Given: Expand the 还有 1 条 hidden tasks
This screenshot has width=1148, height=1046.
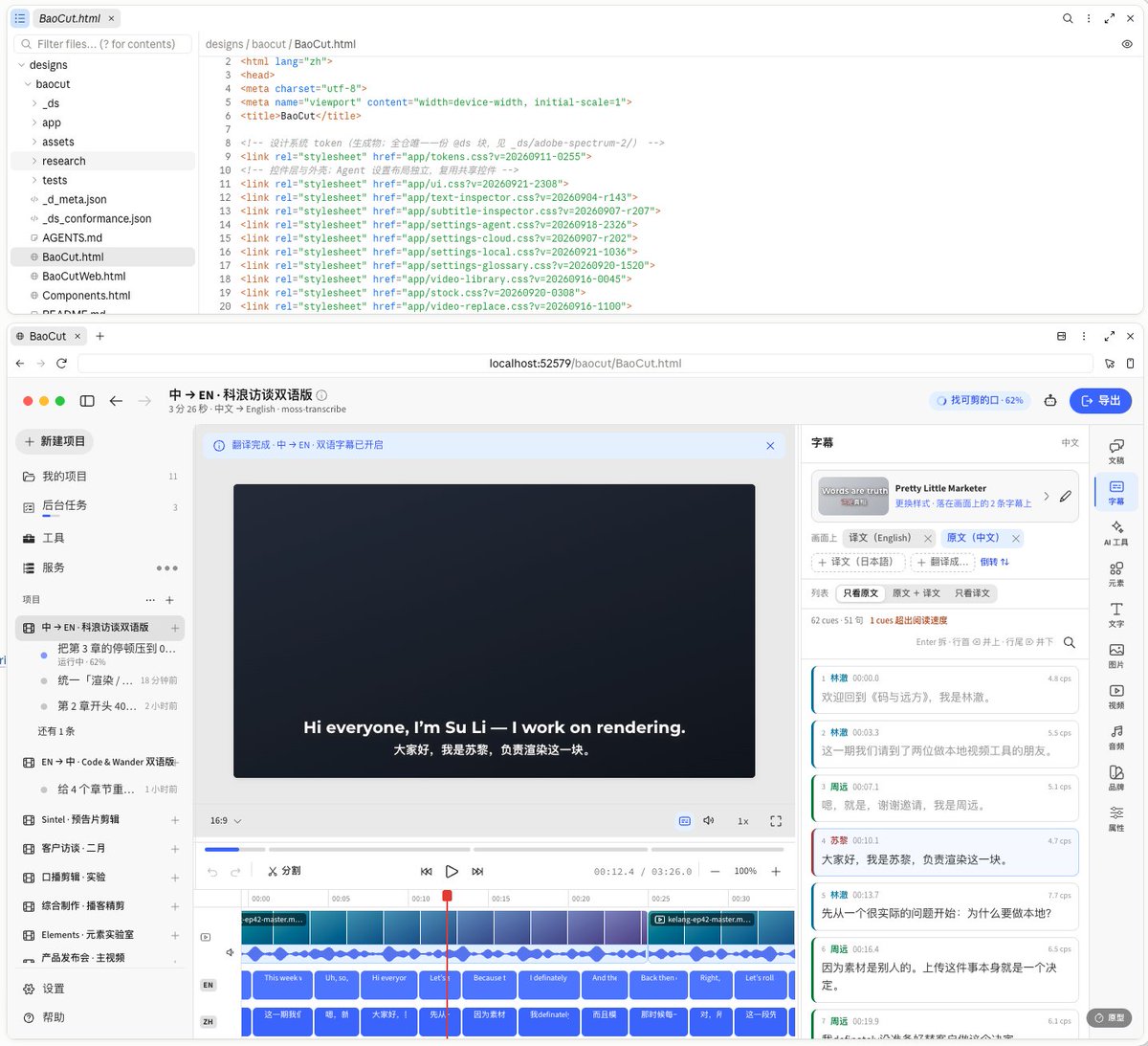Looking at the screenshot, I should [x=56, y=731].
